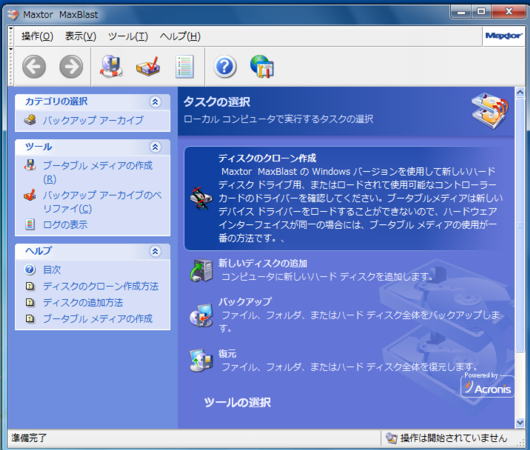Click the verify backup archive toolbar icon
This screenshot has height=450, width=530.
pyautogui.click(x=148, y=66)
